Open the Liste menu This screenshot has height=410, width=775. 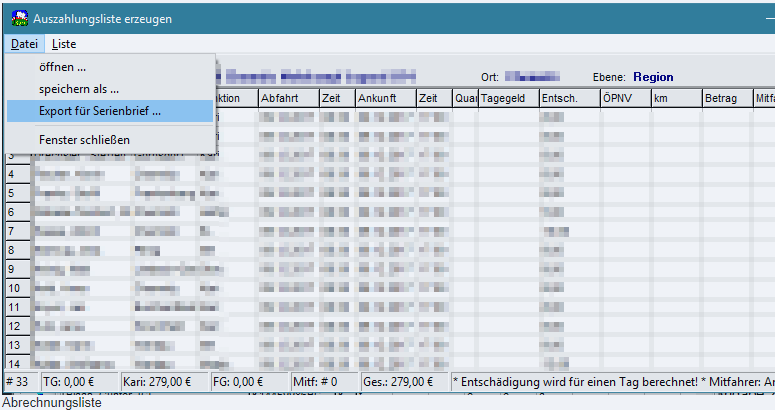click(x=64, y=44)
